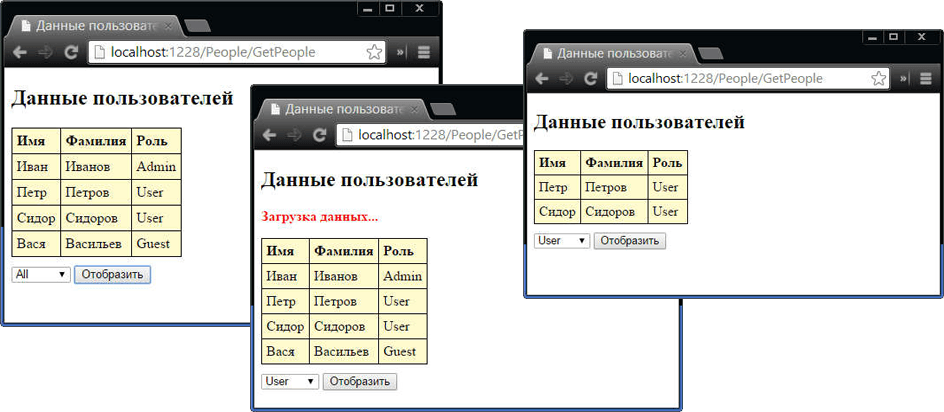
Task: Click back arrow in the middle browser window
Action: [x=269, y=135]
